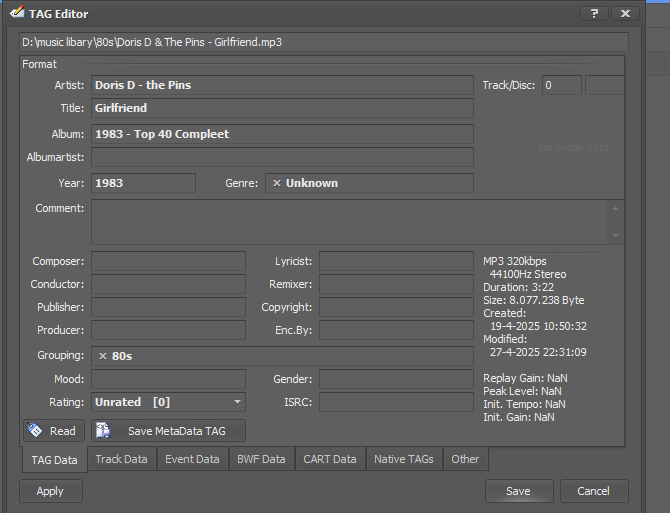Click the Artist input field
The height and width of the screenshot is (513, 670).
(281, 85)
